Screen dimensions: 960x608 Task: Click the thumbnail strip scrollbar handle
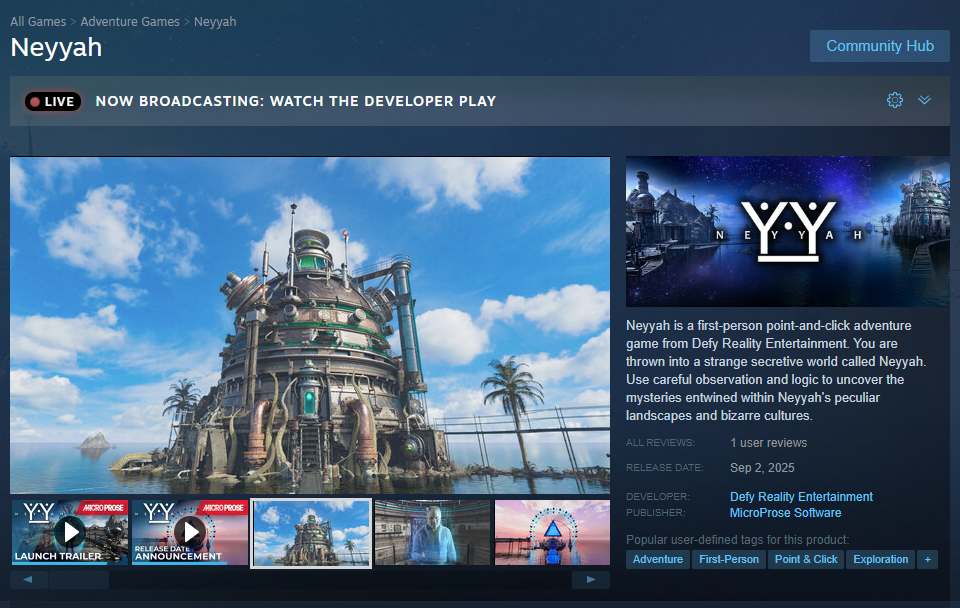[x=79, y=579]
